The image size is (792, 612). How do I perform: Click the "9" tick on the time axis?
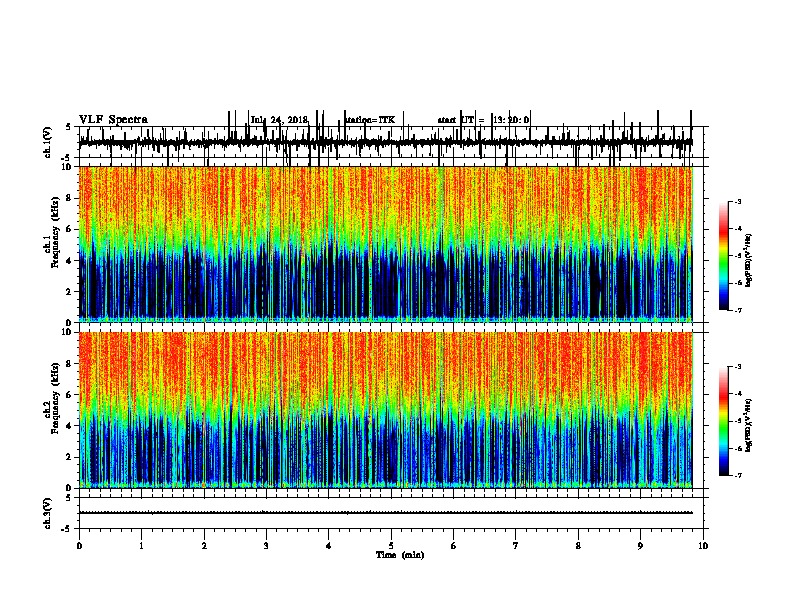pyautogui.click(x=640, y=546)
